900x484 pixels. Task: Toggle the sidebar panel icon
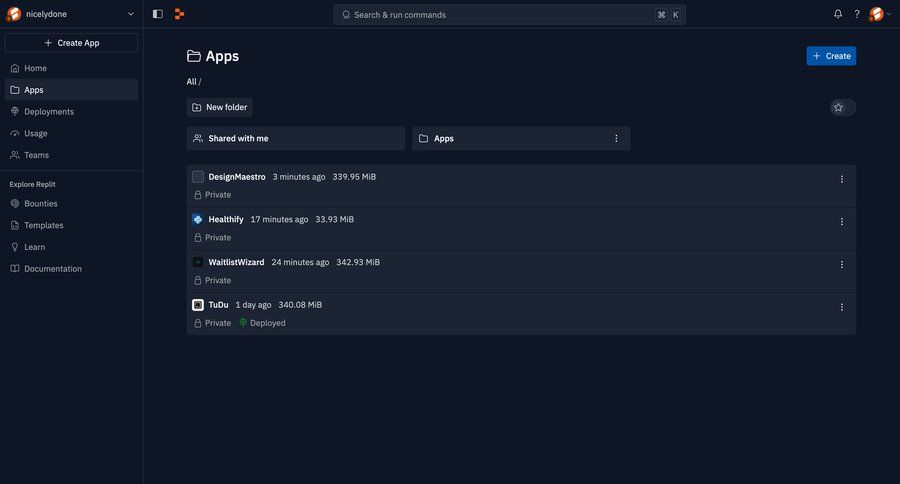[158, 14]
